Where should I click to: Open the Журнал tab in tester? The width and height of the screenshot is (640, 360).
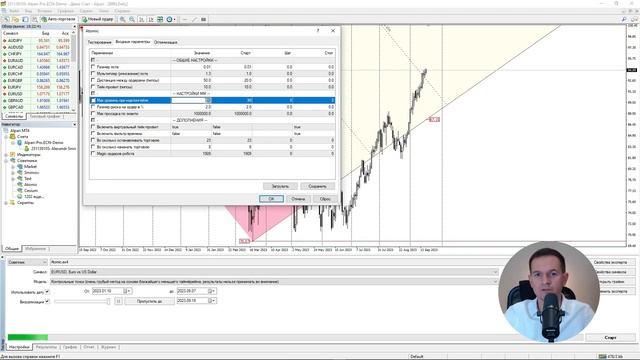(x=109, y=347)
